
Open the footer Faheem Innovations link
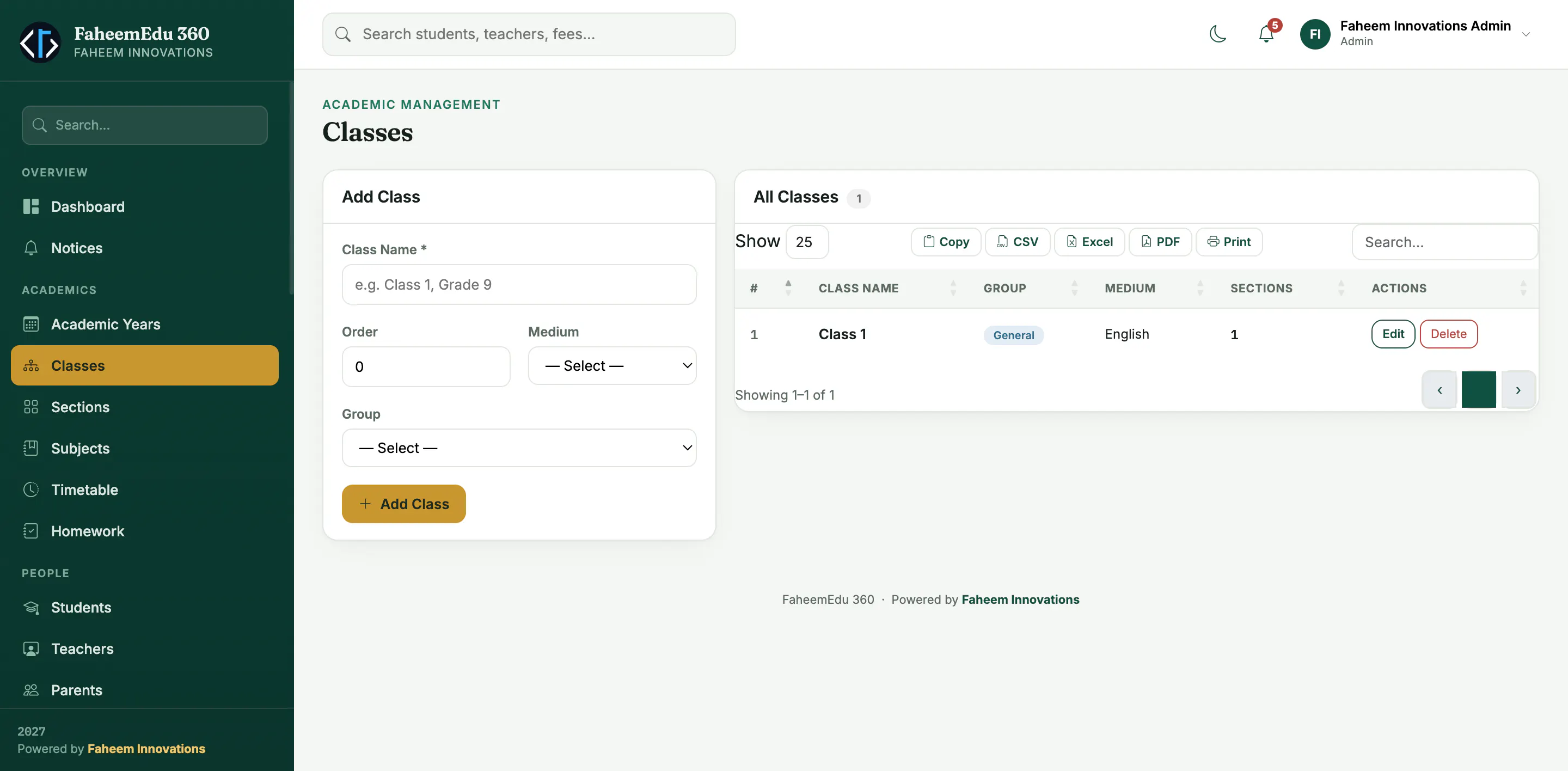tap(1020, 599)
